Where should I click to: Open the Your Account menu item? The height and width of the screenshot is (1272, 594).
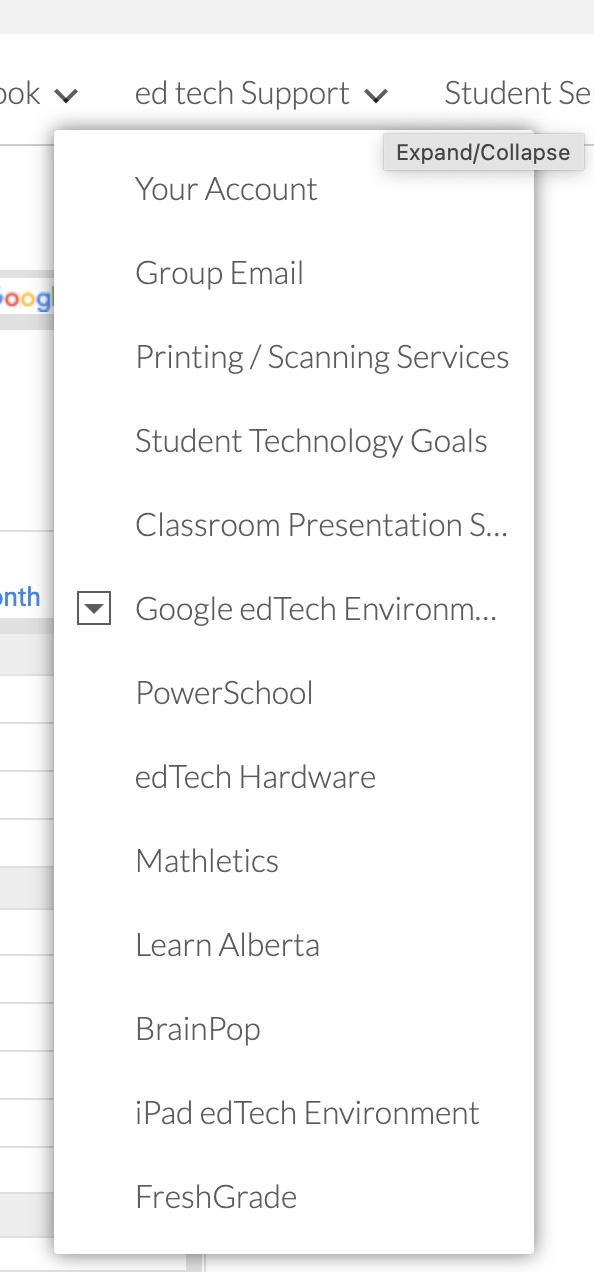tap(226, 189)
